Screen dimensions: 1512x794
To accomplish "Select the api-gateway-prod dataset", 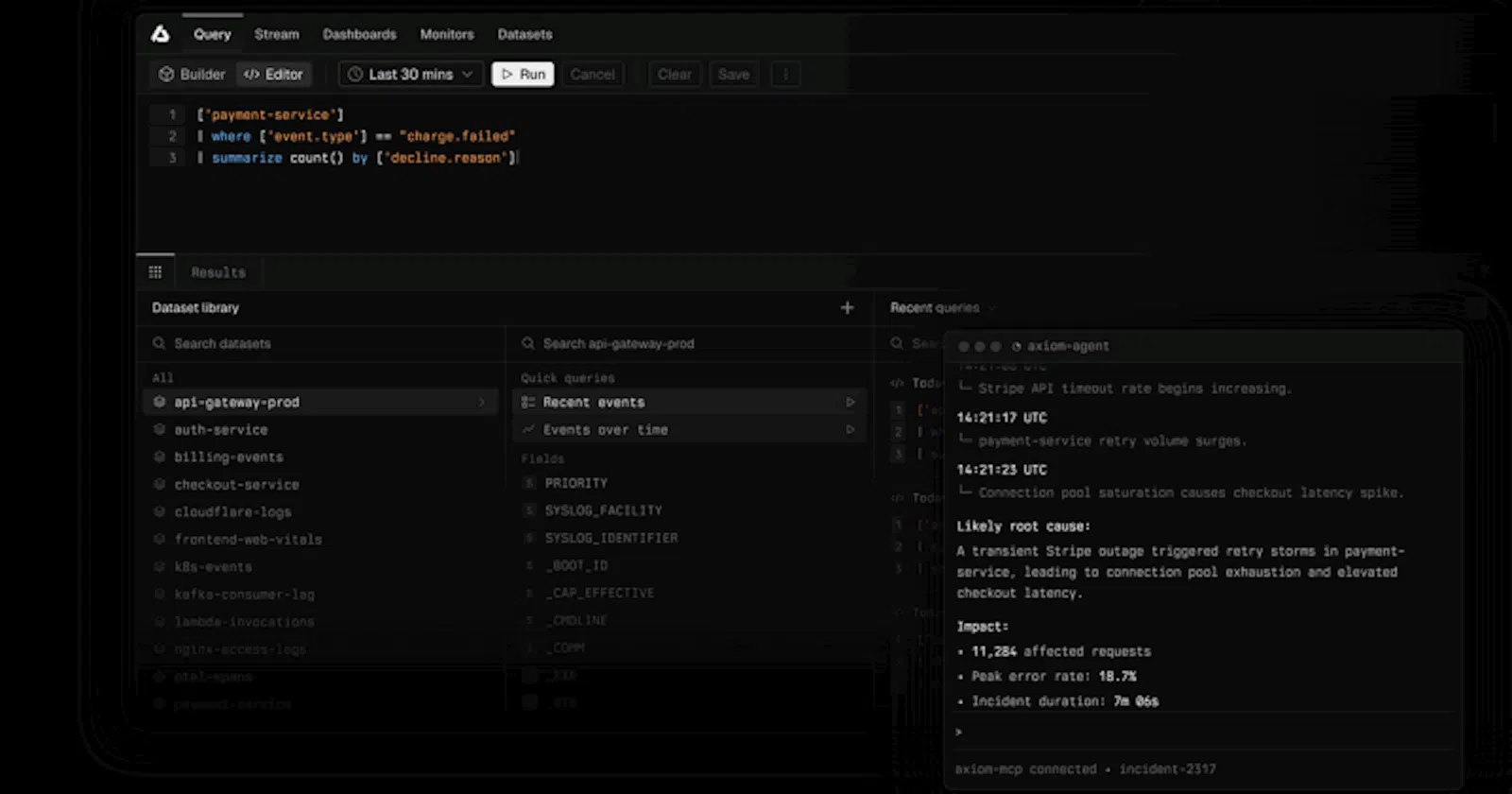I will coord(319,402).
